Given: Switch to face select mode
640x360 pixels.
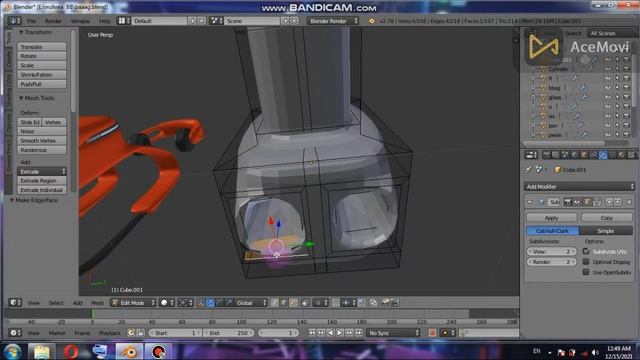Looking at the screenshot, I should (x=293, y=302).
